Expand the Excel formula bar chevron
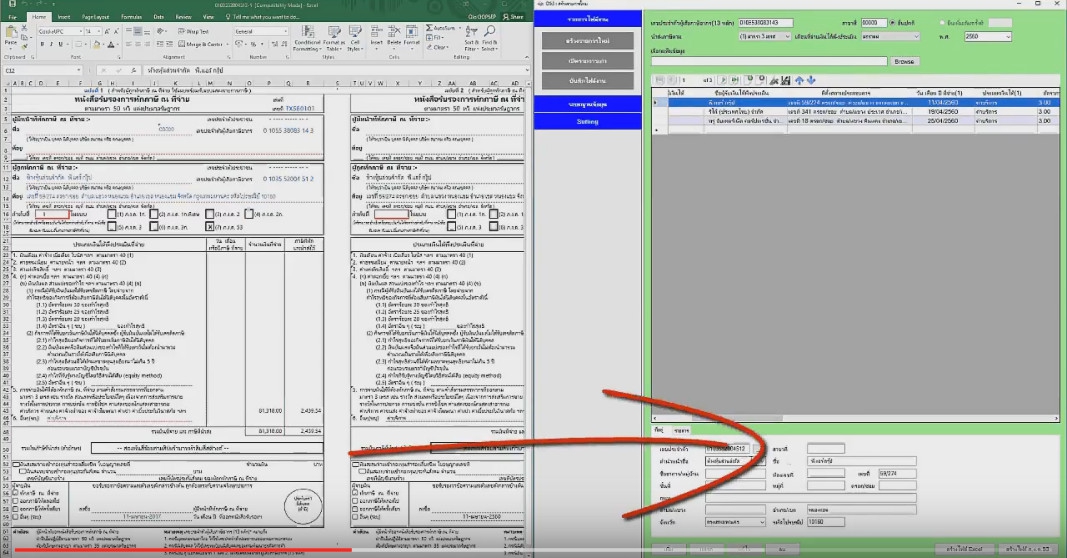The width and height of the screenshot is (1067, 558). pyautogui.click(x=527, y=70)
